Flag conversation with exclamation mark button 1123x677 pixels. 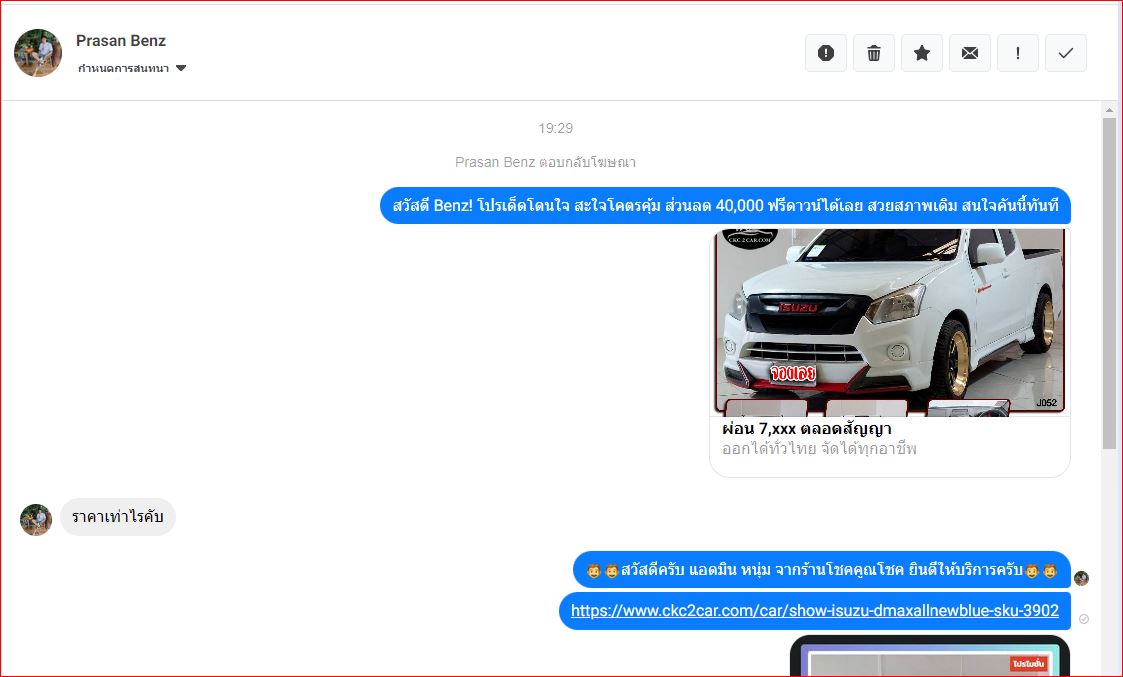pyautogui.click(x=1018, y=53)
